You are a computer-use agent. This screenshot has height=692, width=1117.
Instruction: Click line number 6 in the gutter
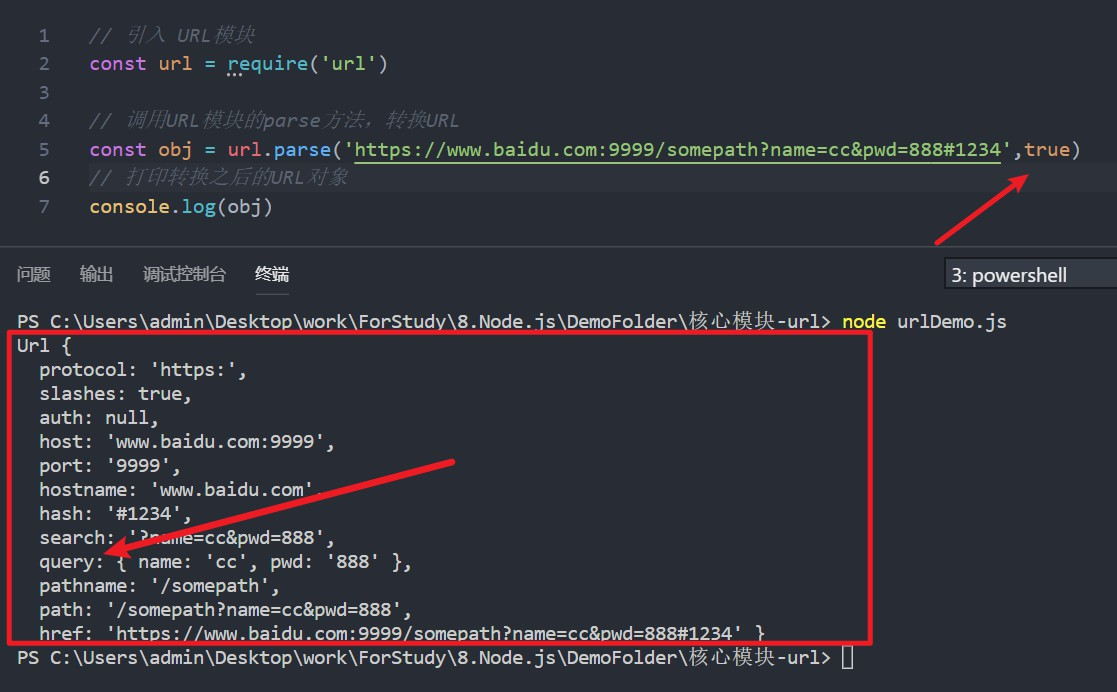click(x=44, y=177)
